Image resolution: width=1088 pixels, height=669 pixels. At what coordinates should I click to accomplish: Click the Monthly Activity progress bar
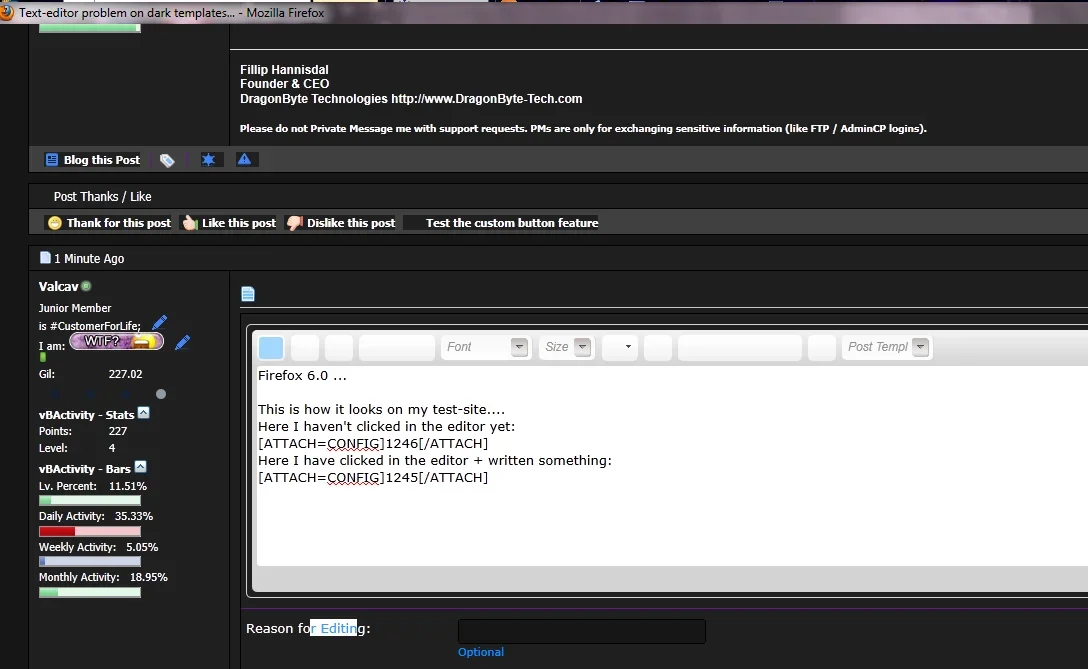[90, 592]
